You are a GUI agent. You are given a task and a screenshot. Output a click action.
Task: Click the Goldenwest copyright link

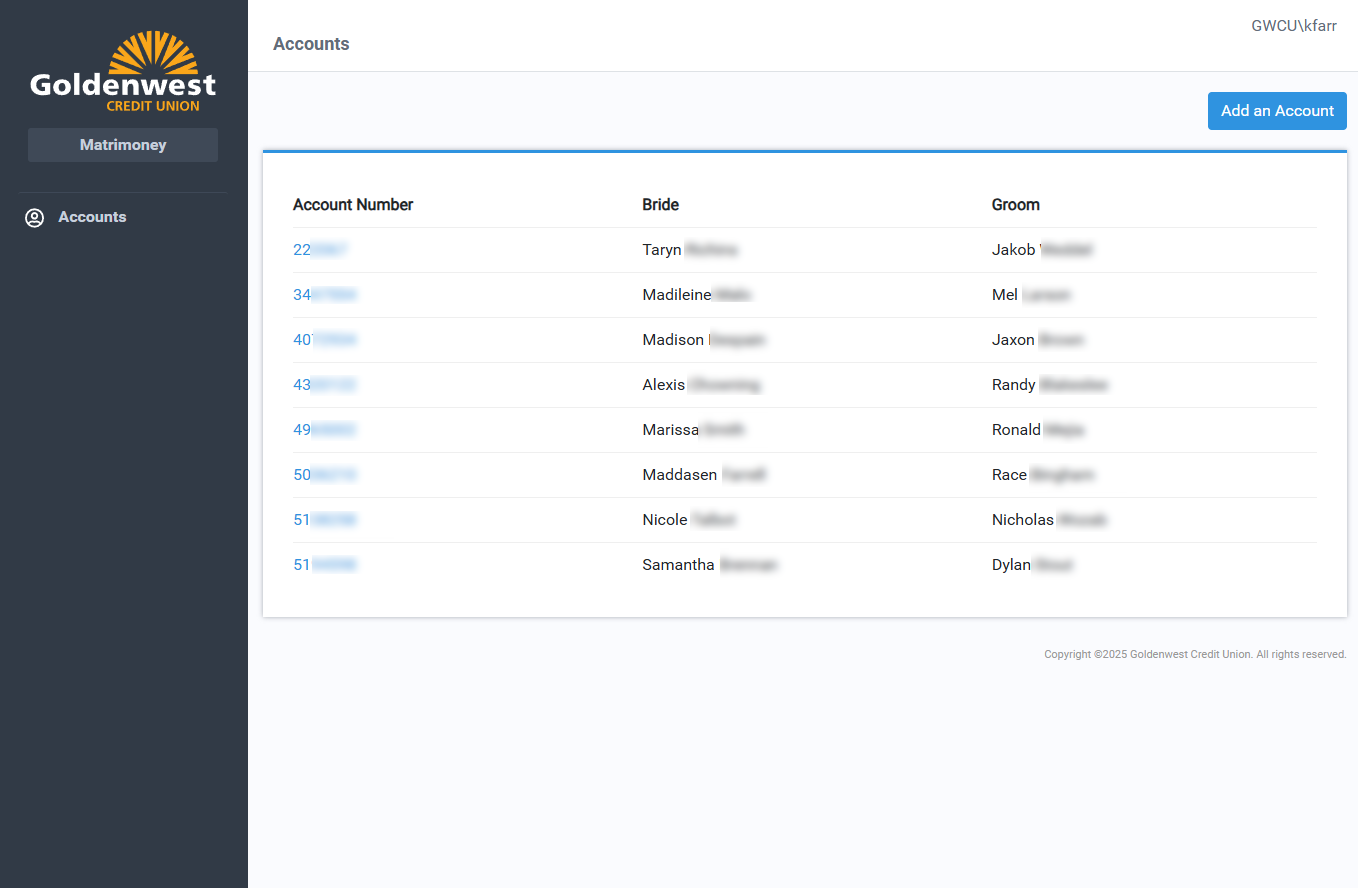coord(1186,654)
